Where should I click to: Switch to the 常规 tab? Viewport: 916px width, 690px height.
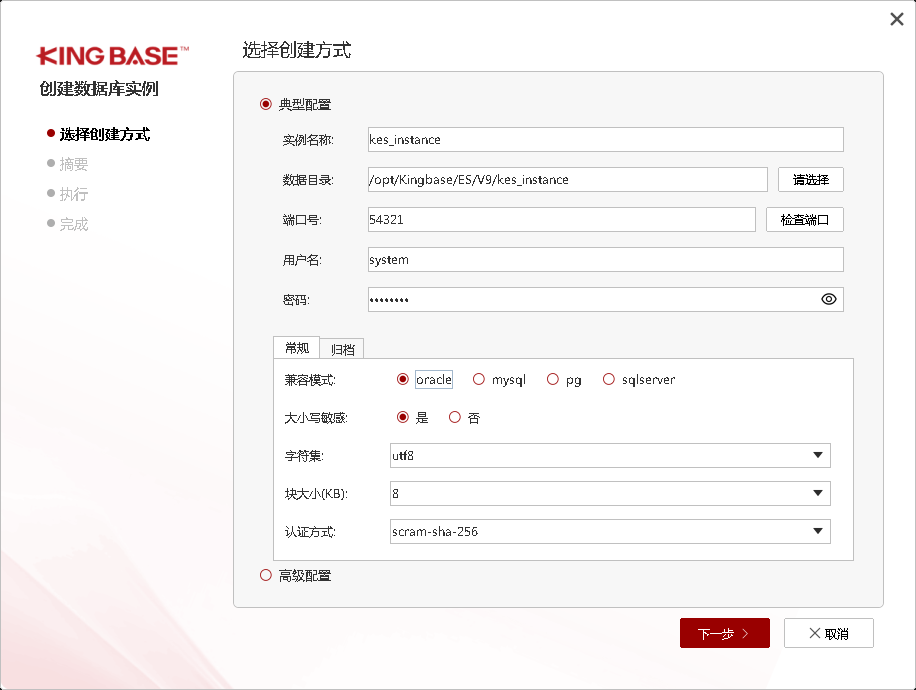click(297, 348)
